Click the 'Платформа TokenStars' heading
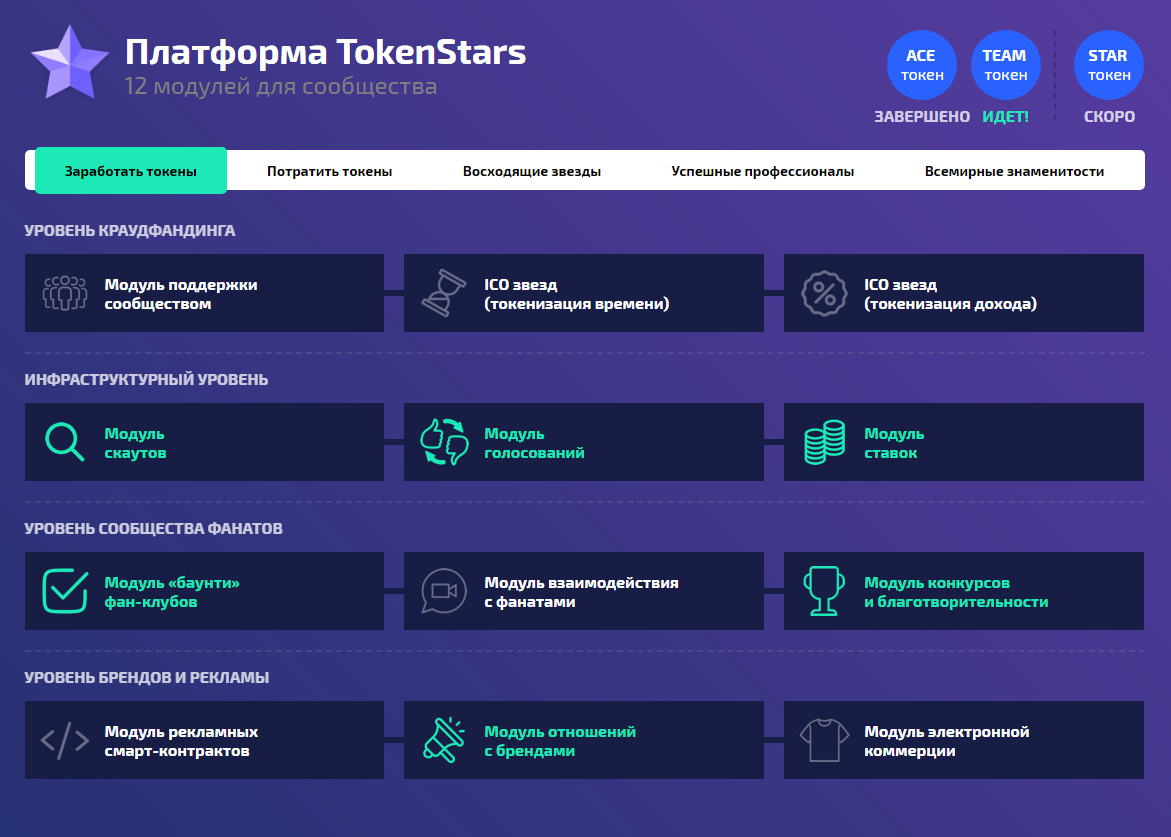The height and width of the screenshot is (837, 1171). (326, 52)
